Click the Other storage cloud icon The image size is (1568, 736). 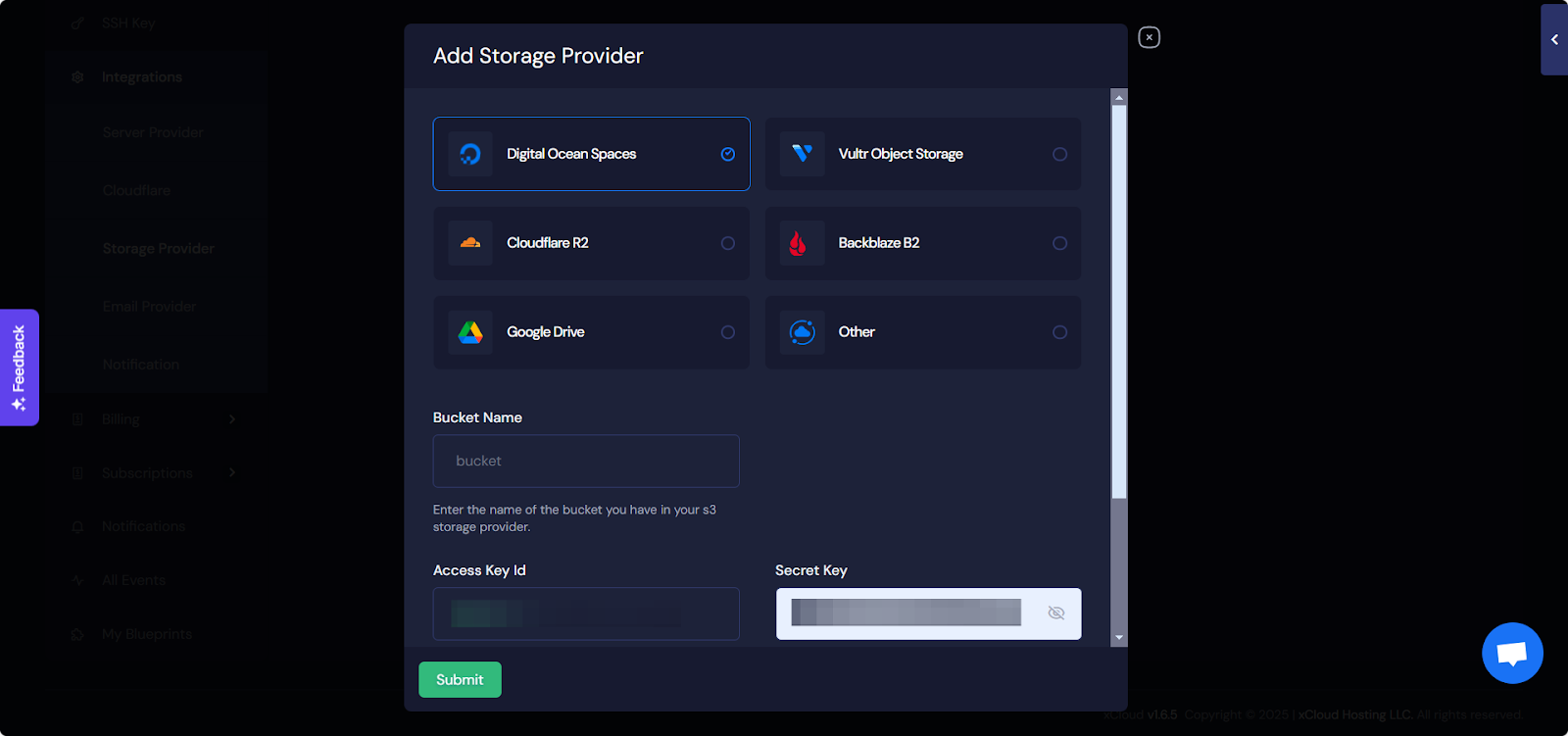[x=802, y=332]
